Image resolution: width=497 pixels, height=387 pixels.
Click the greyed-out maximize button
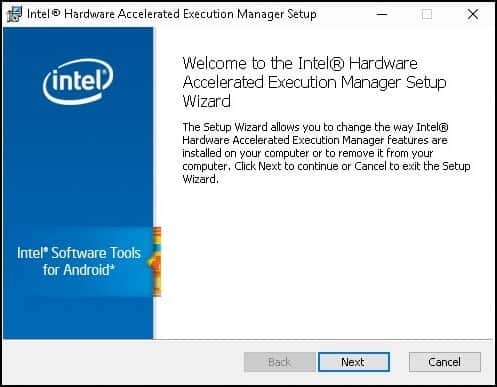(x=427, y=14)
